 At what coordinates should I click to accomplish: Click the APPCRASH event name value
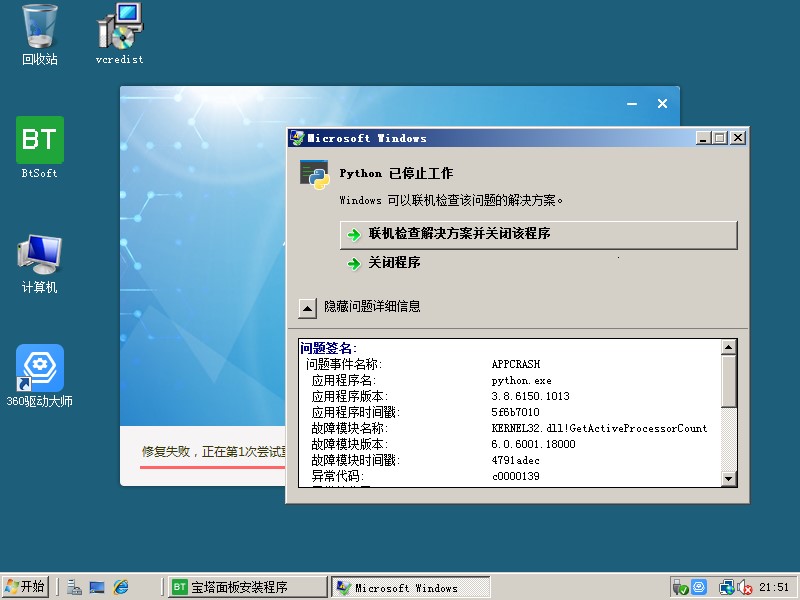coord(516,364)
